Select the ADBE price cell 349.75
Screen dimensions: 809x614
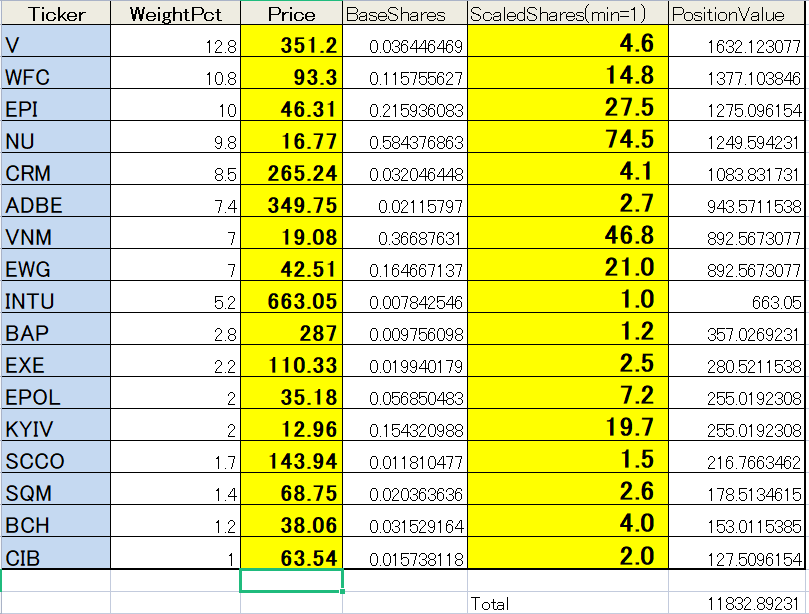pos(291,205)
